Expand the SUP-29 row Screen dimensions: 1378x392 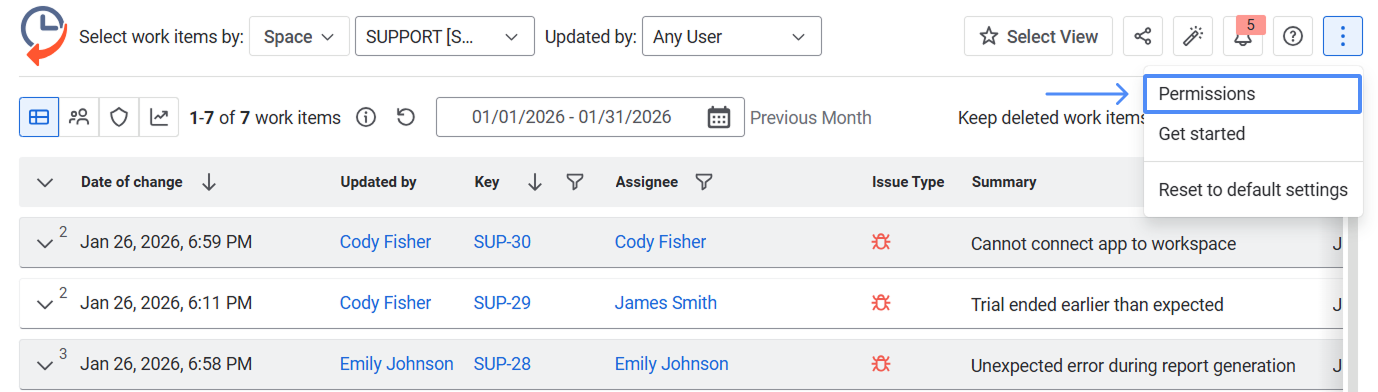click(x=44, y=304)
